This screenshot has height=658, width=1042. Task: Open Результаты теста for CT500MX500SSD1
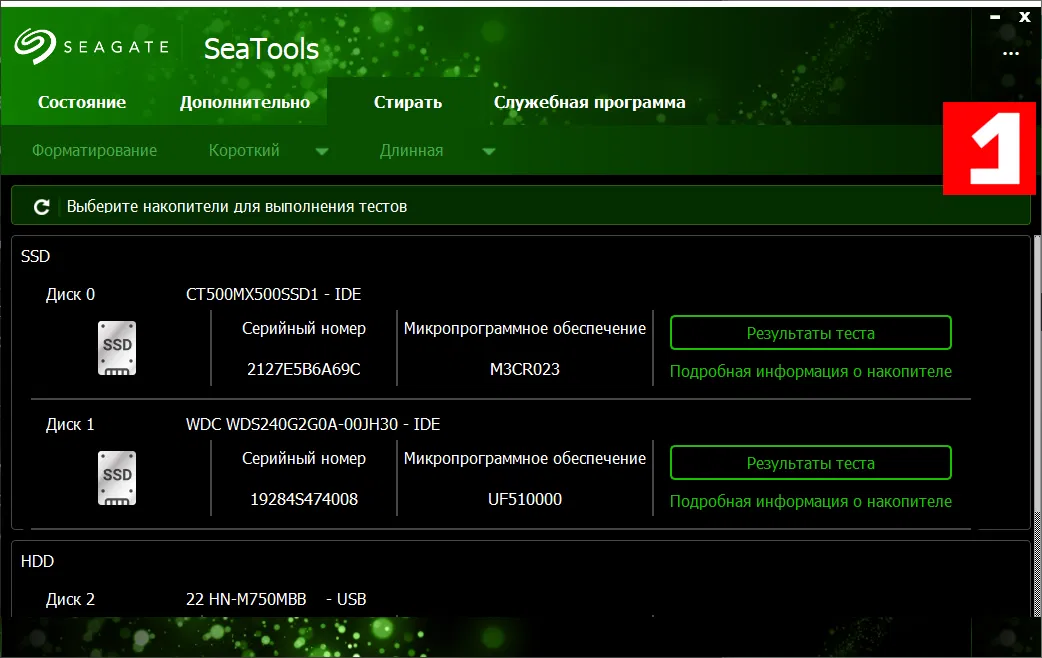811,332
